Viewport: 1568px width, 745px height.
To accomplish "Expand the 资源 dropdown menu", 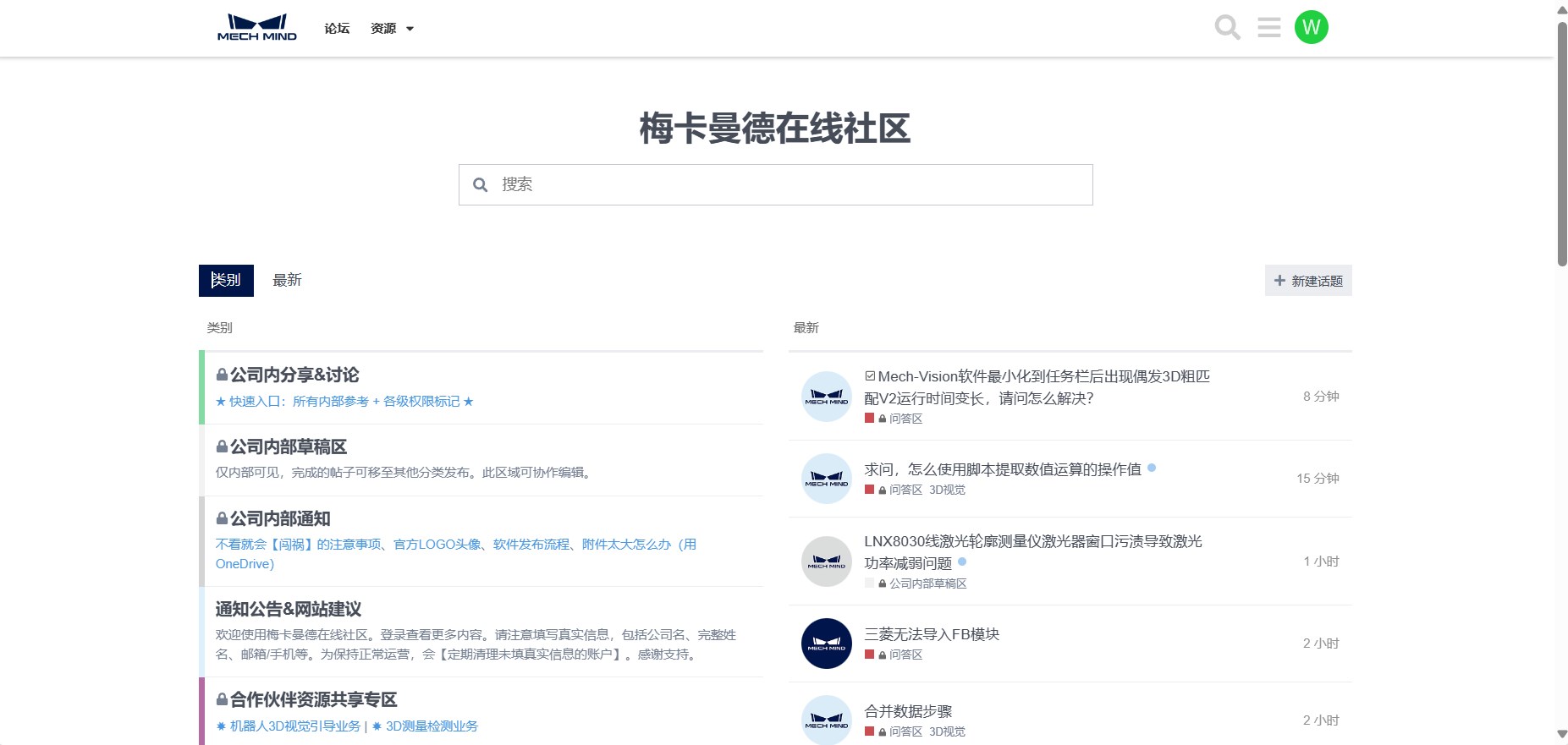I will 392,29.
